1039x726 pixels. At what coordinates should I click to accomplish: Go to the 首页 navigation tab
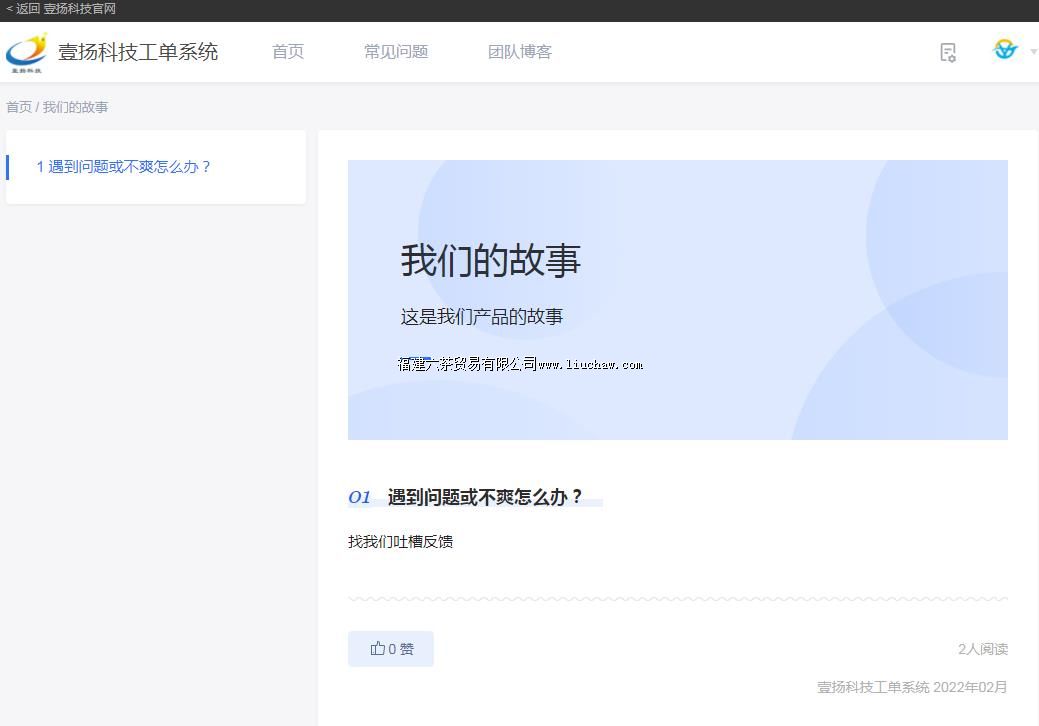point(288,52)
